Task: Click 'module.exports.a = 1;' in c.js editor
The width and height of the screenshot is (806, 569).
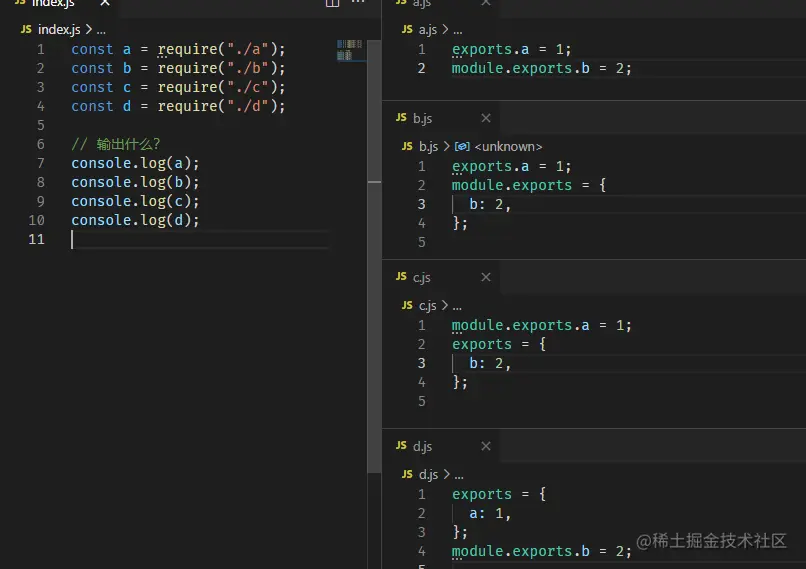Action: coord(542,326)
